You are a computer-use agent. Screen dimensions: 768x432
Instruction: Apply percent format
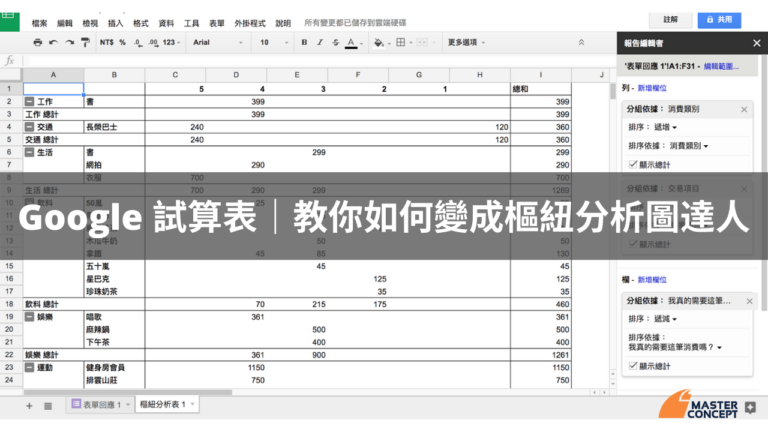click(122, 43)
